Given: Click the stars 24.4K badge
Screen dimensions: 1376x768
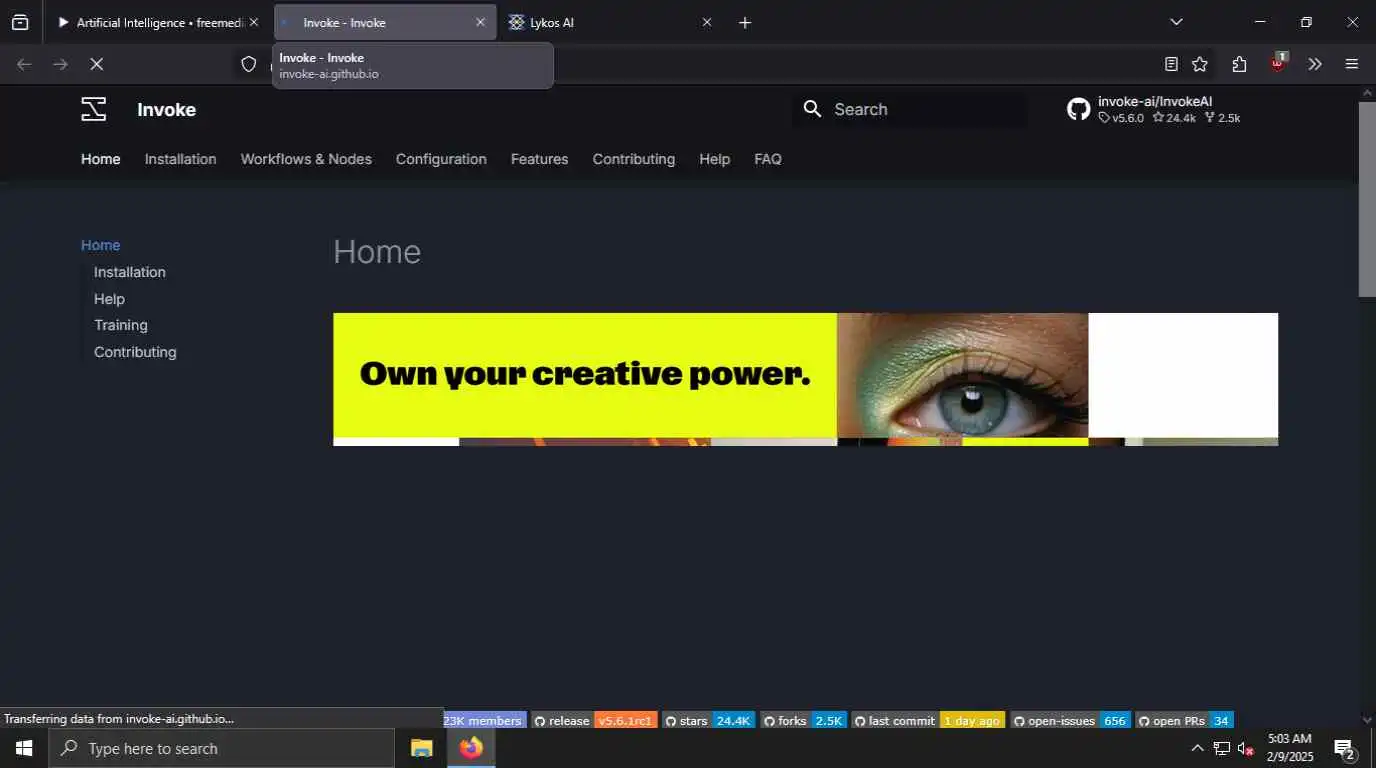Looking at the screenshot, I should (x=709, y=720).
